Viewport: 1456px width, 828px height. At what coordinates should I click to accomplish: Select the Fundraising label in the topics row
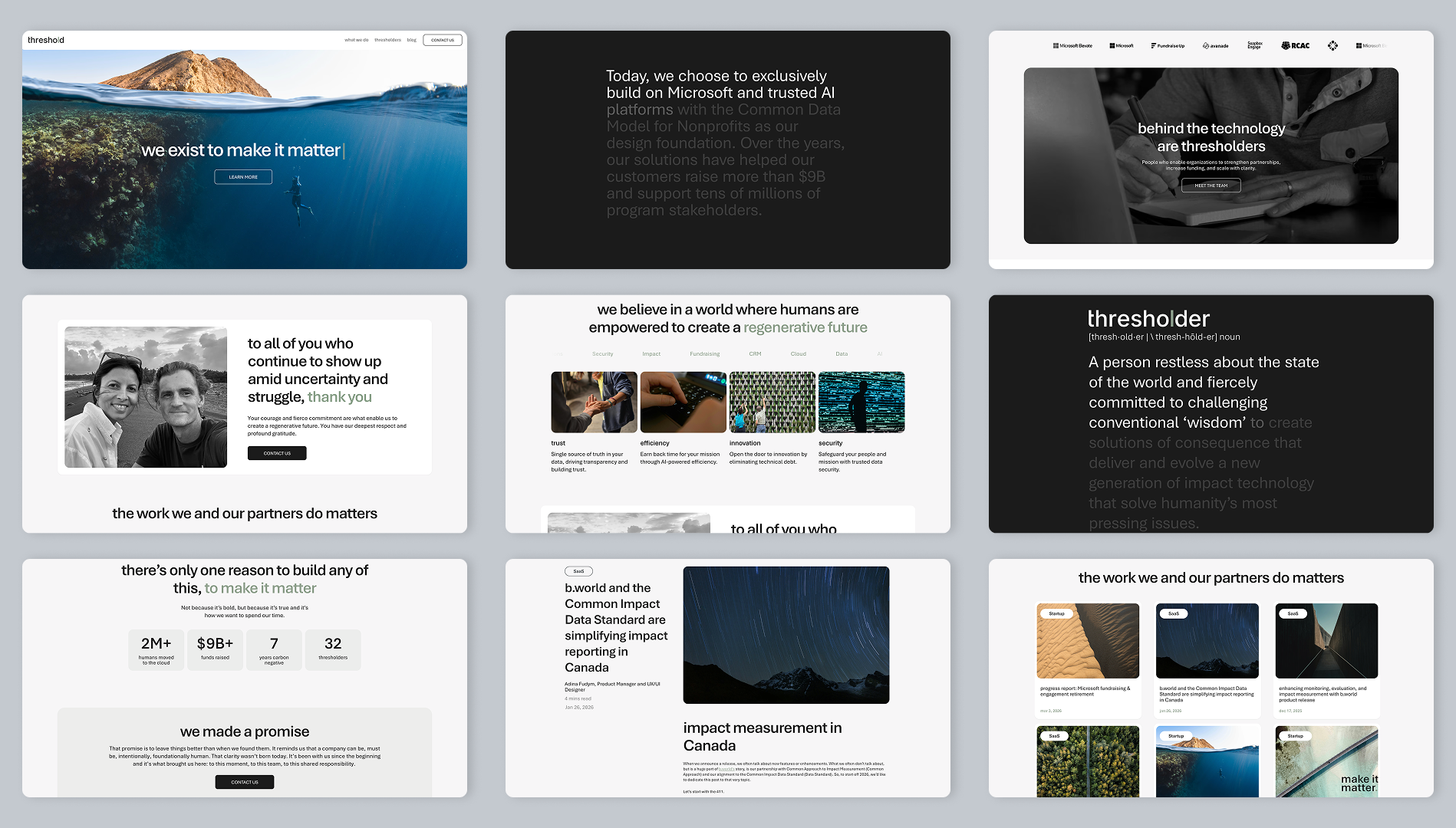[704, 354]
